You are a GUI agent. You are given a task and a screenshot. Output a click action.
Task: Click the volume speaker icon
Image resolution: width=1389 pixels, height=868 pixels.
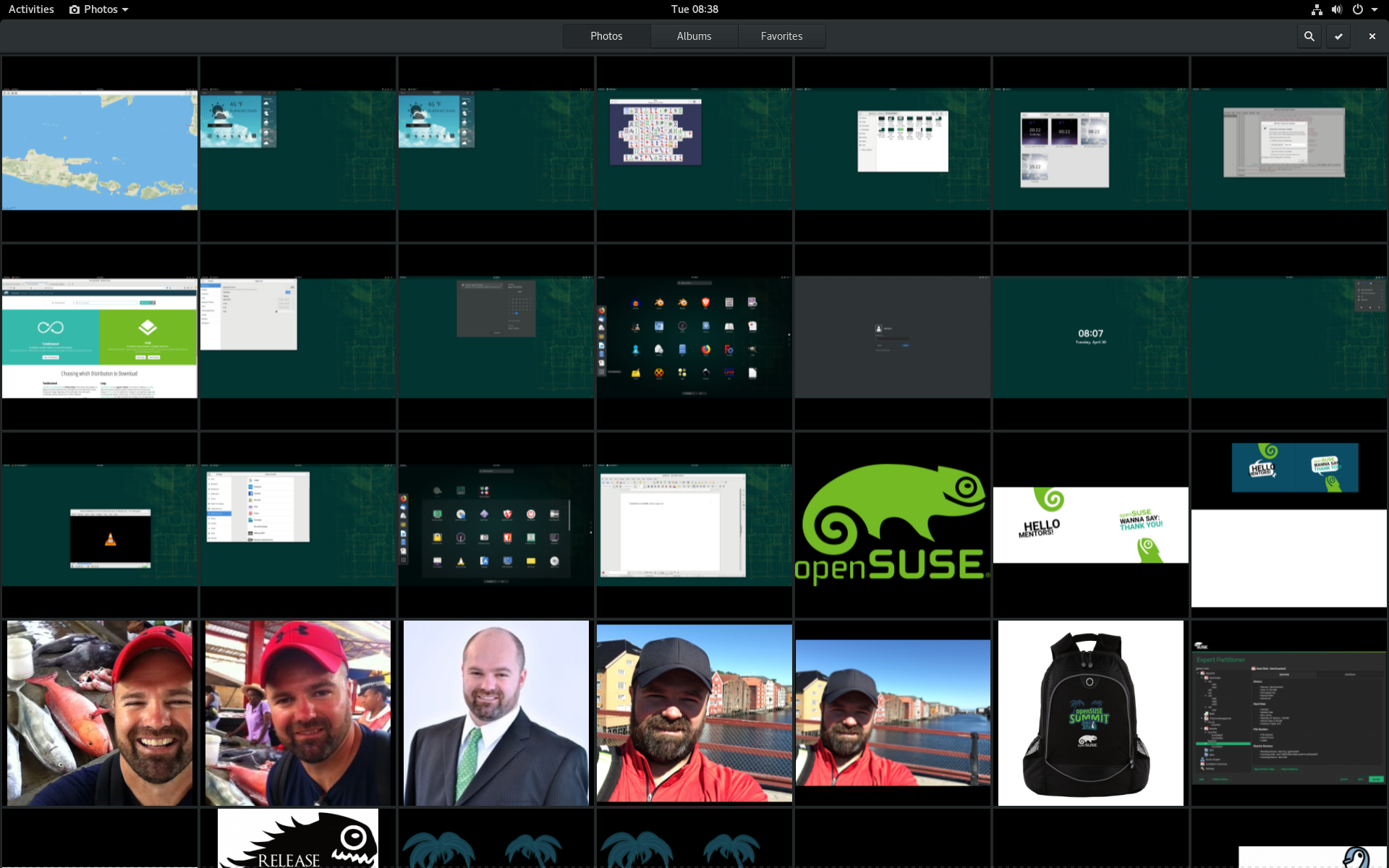point(1336,9)
